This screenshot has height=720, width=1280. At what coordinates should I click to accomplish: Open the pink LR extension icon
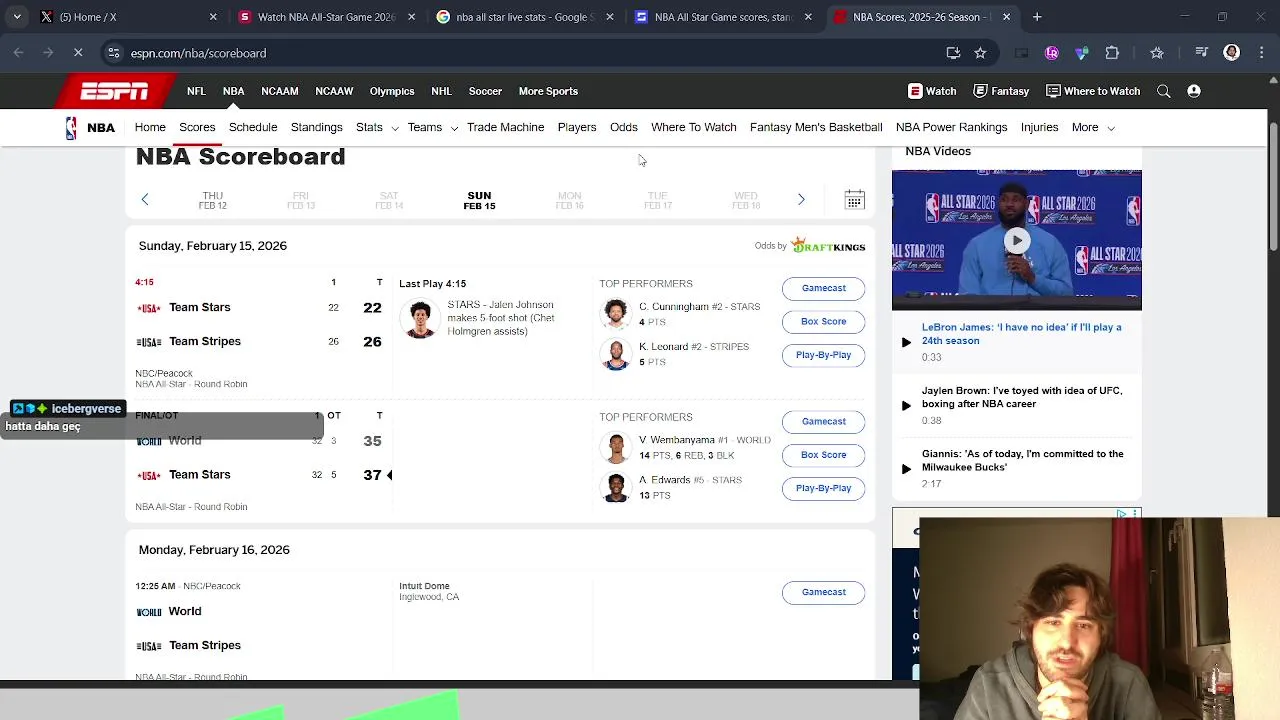click(1052, 53)
